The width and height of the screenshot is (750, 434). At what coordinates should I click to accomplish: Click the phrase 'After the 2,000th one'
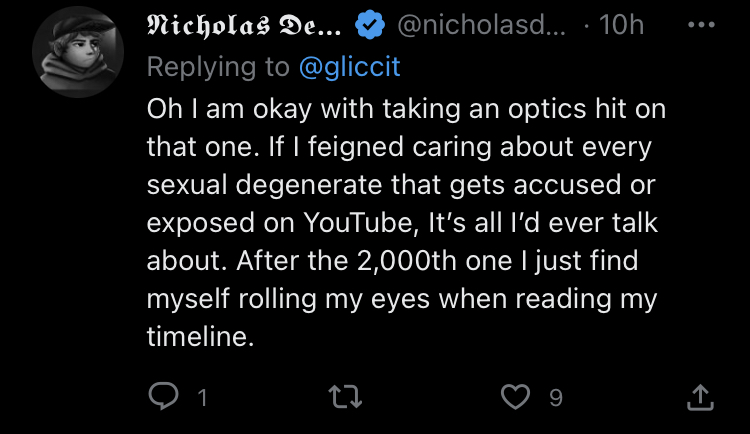[x=374, y=261]
